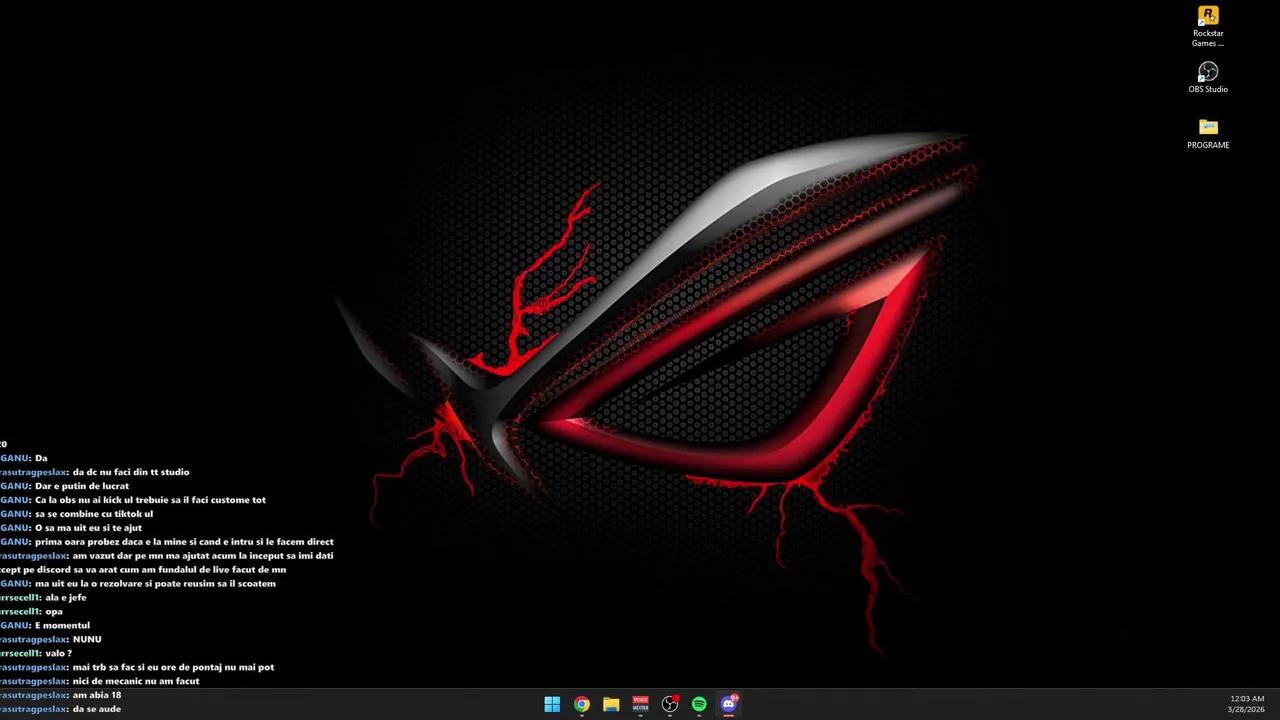
Task: Click chat message "NUNU"
Action: 87,639
